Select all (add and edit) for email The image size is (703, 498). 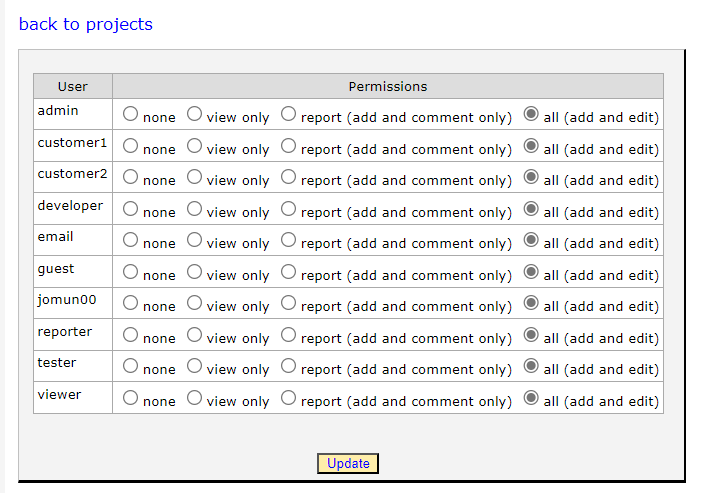point(531,240)
